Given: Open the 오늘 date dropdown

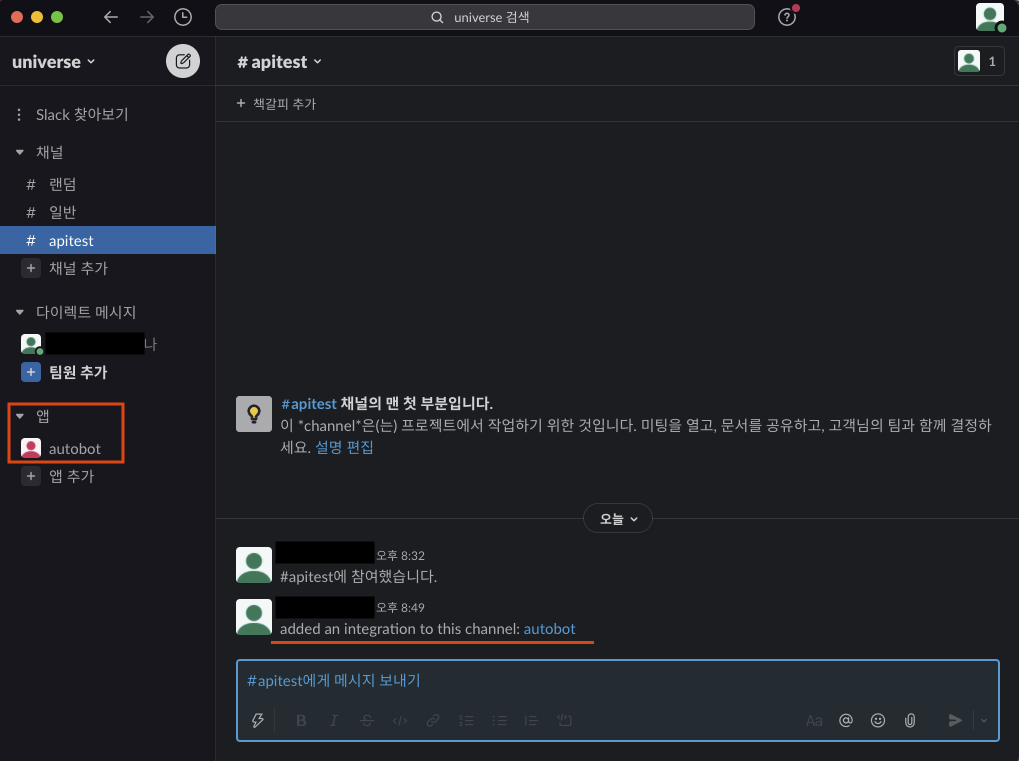Looking at the screenshot, I should click(x=618, y=519).
